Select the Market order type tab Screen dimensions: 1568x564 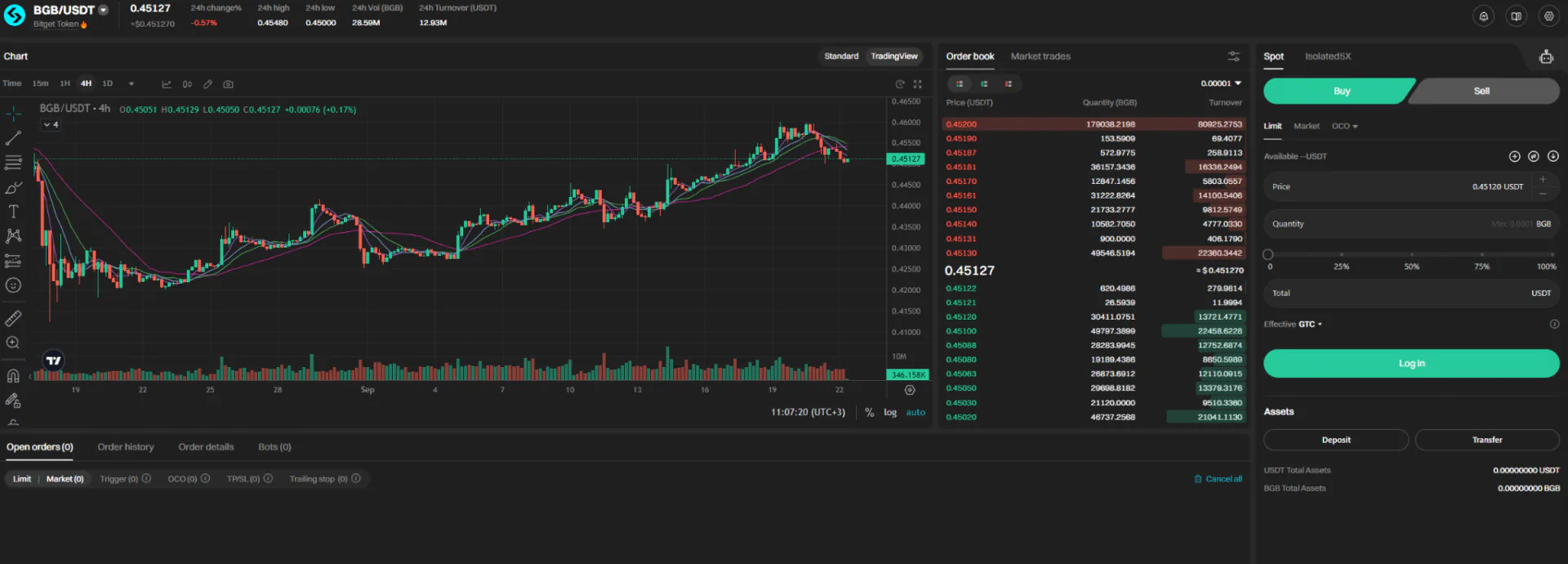coord(1306,126)
